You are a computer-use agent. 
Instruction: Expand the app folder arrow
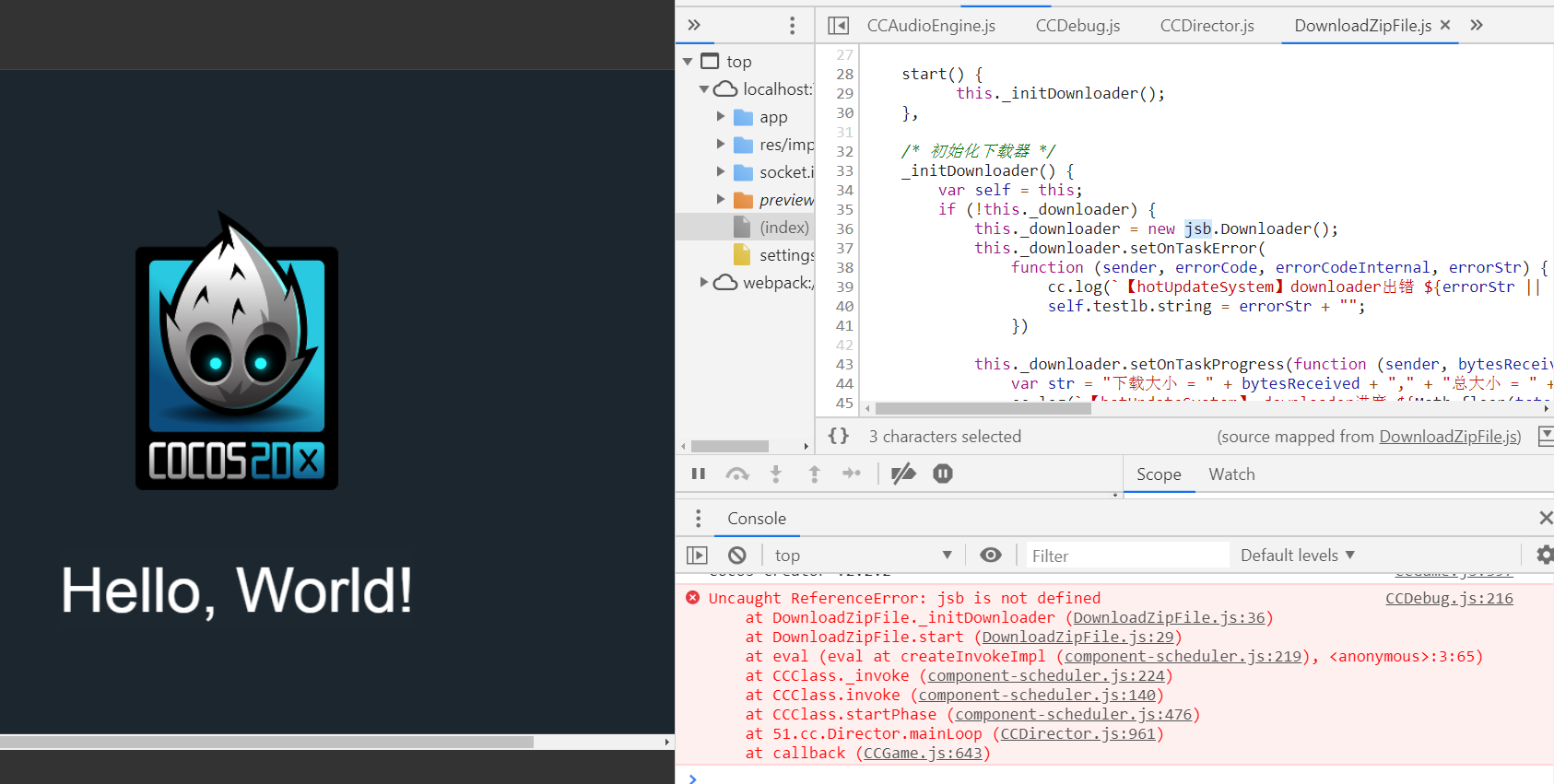pos(721,116)
